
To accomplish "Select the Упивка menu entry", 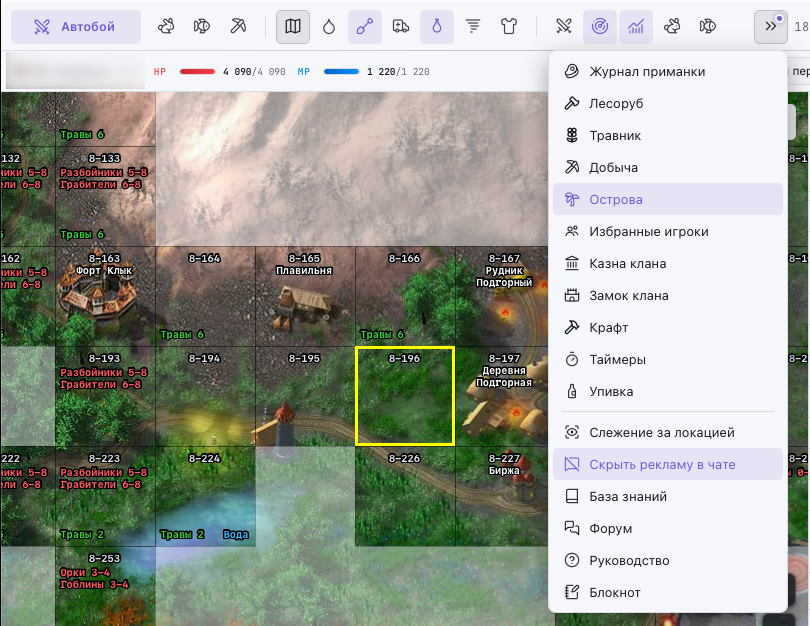I will click(x=668, y=392).
